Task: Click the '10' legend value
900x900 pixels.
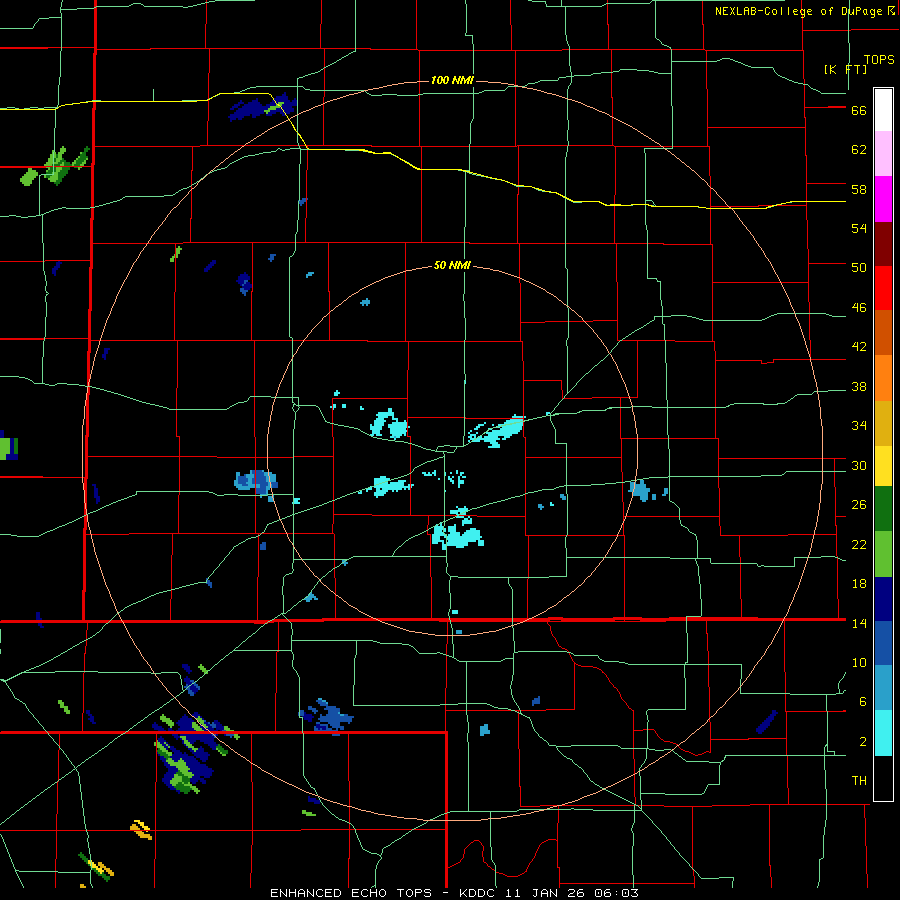Action: pyautogui.click(x=859, y=663)
